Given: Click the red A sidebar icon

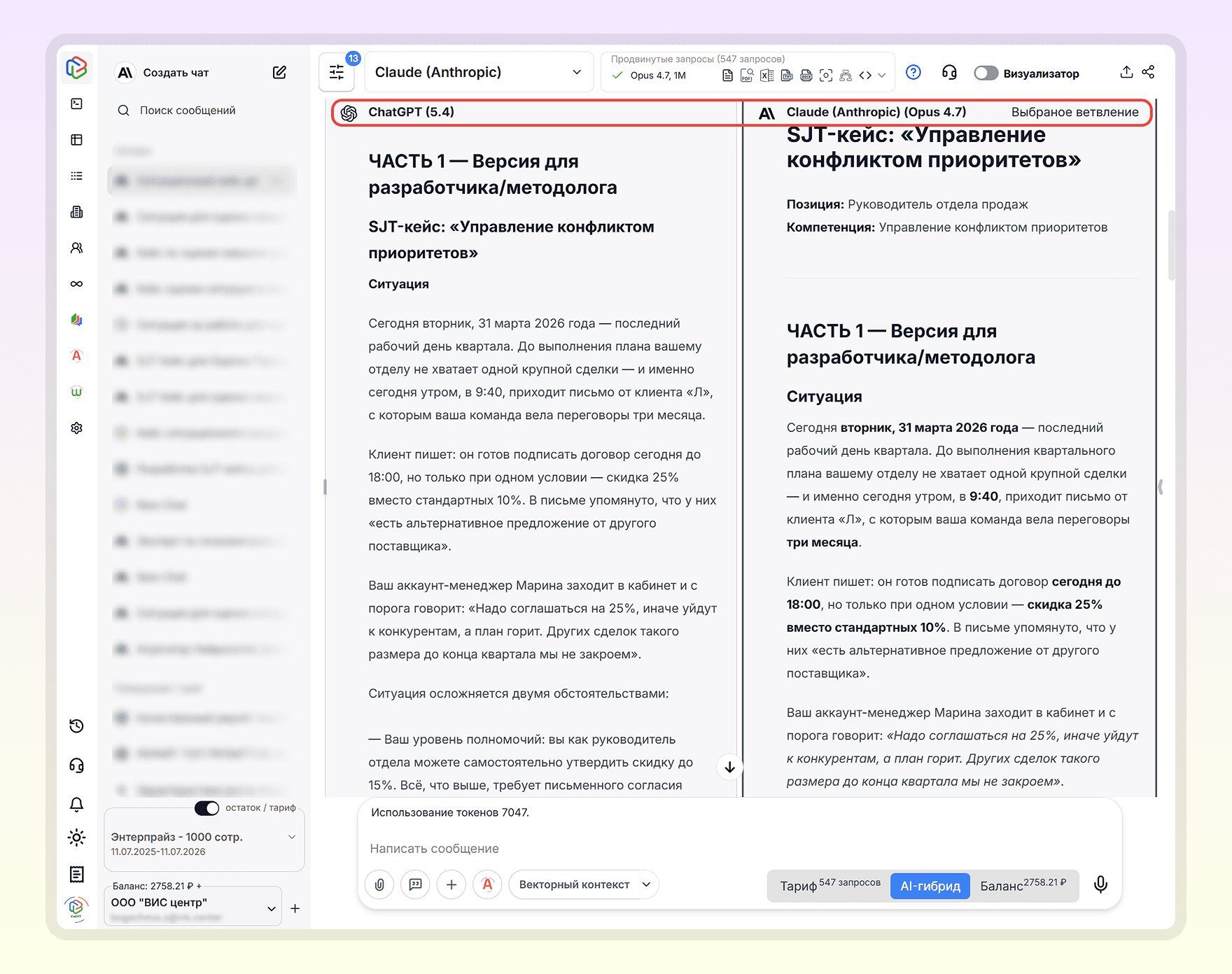Looking at the screenshot, I should coord(77,355).
